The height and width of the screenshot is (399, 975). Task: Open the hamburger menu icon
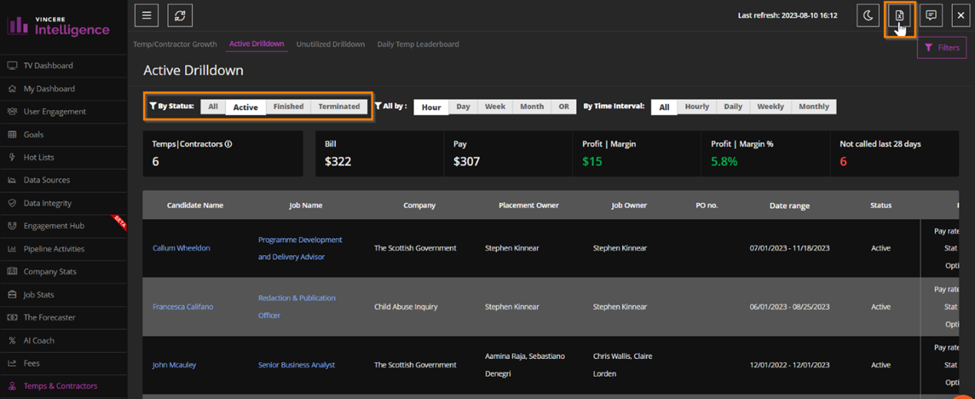click(x=147, y=16)
